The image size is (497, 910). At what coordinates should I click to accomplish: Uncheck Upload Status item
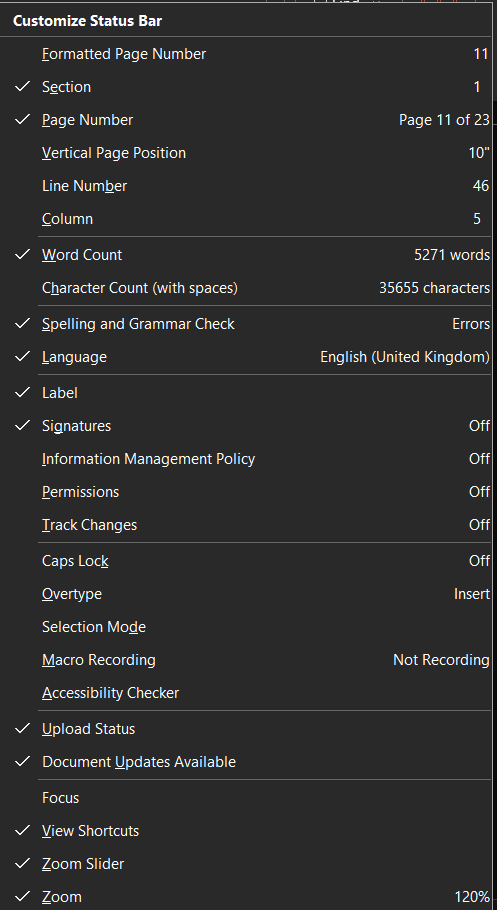(246, 730)
